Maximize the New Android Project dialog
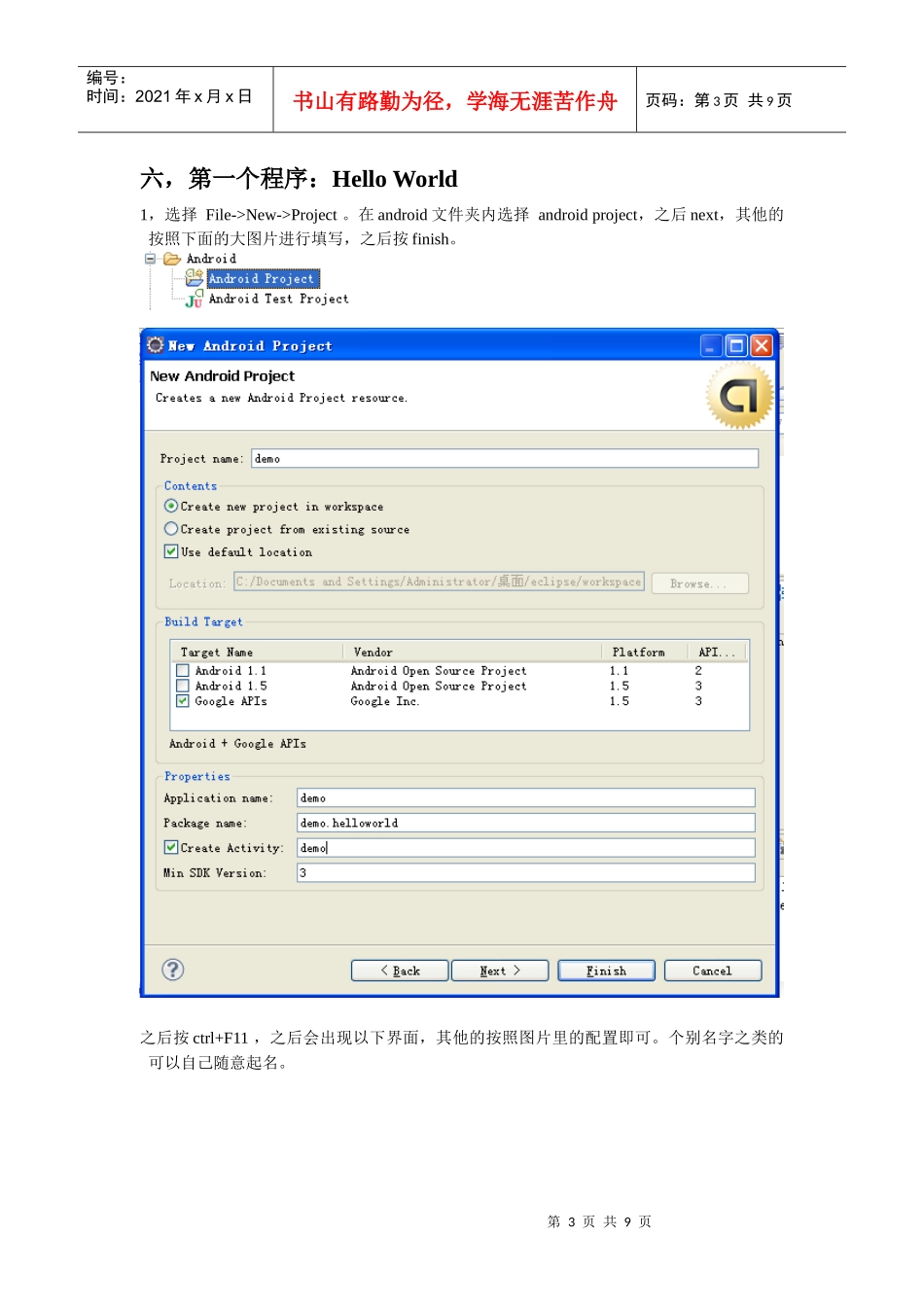Viewport: 924px width, 1307px height. click(x=736, y=345)
